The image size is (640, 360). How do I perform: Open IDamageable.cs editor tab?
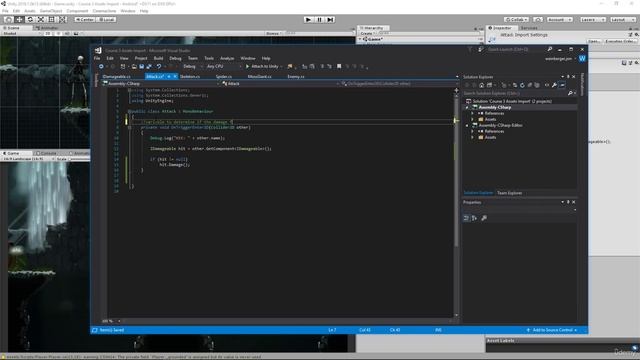tap(117, 76)
